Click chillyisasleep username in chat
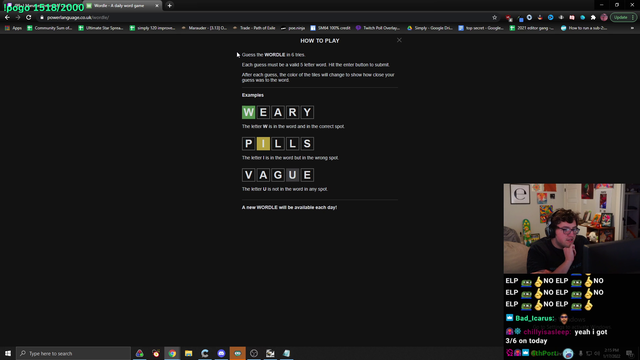 pos(547,332)
